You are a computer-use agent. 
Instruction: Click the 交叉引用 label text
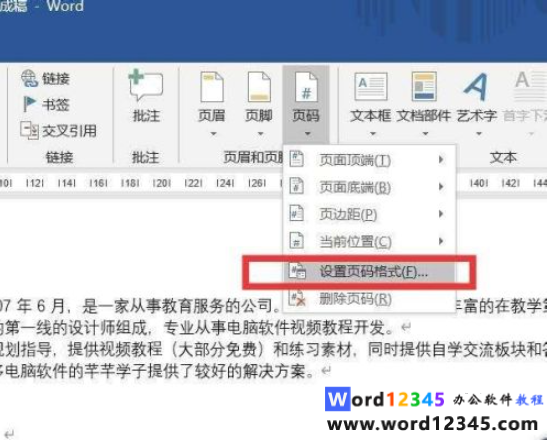(70, 130)
